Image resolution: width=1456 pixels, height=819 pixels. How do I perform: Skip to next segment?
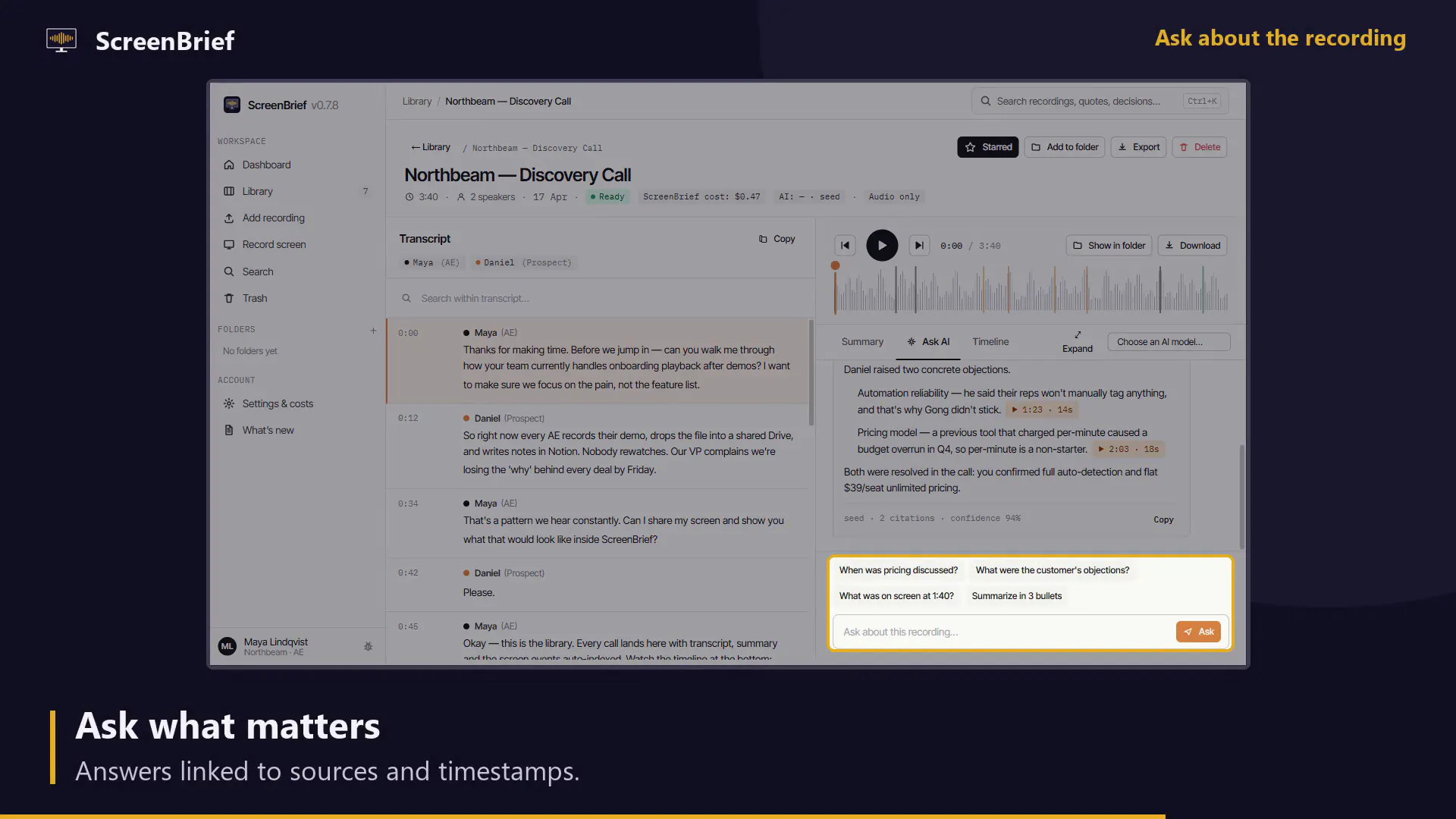[918, 246]
